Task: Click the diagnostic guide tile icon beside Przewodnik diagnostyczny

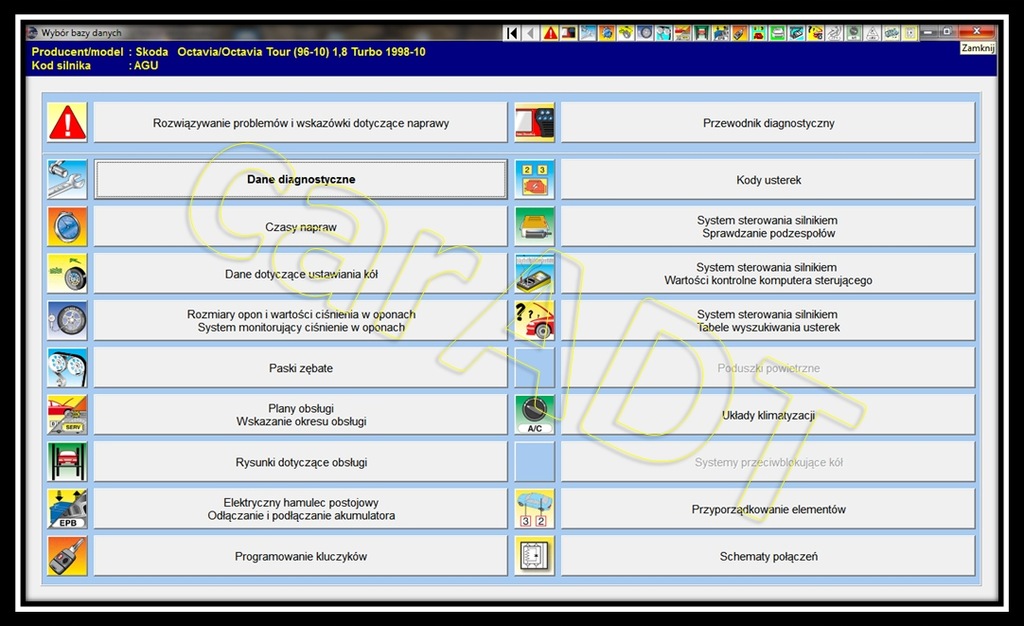Action: click(534, 122)
